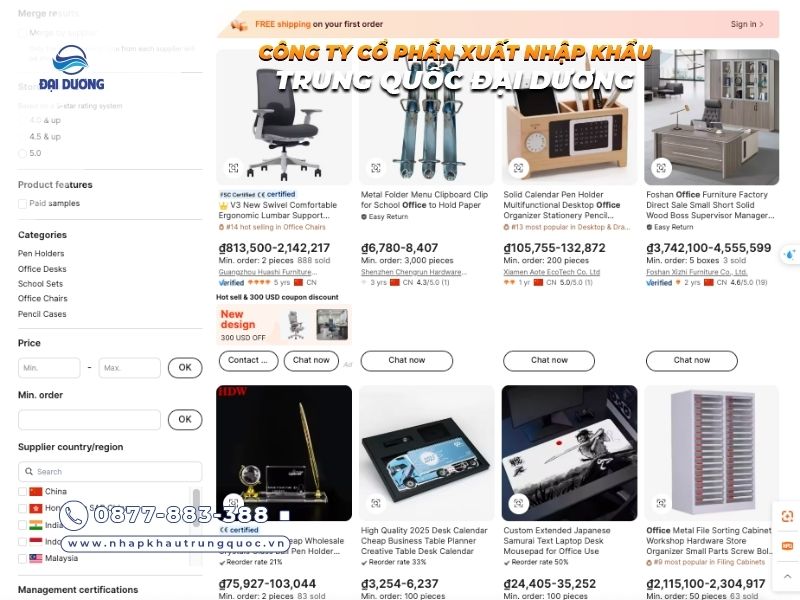Viewport: 800px width, 600px height.
Task: Click image search icon on desk calendar photo
Action: point(376,504)
